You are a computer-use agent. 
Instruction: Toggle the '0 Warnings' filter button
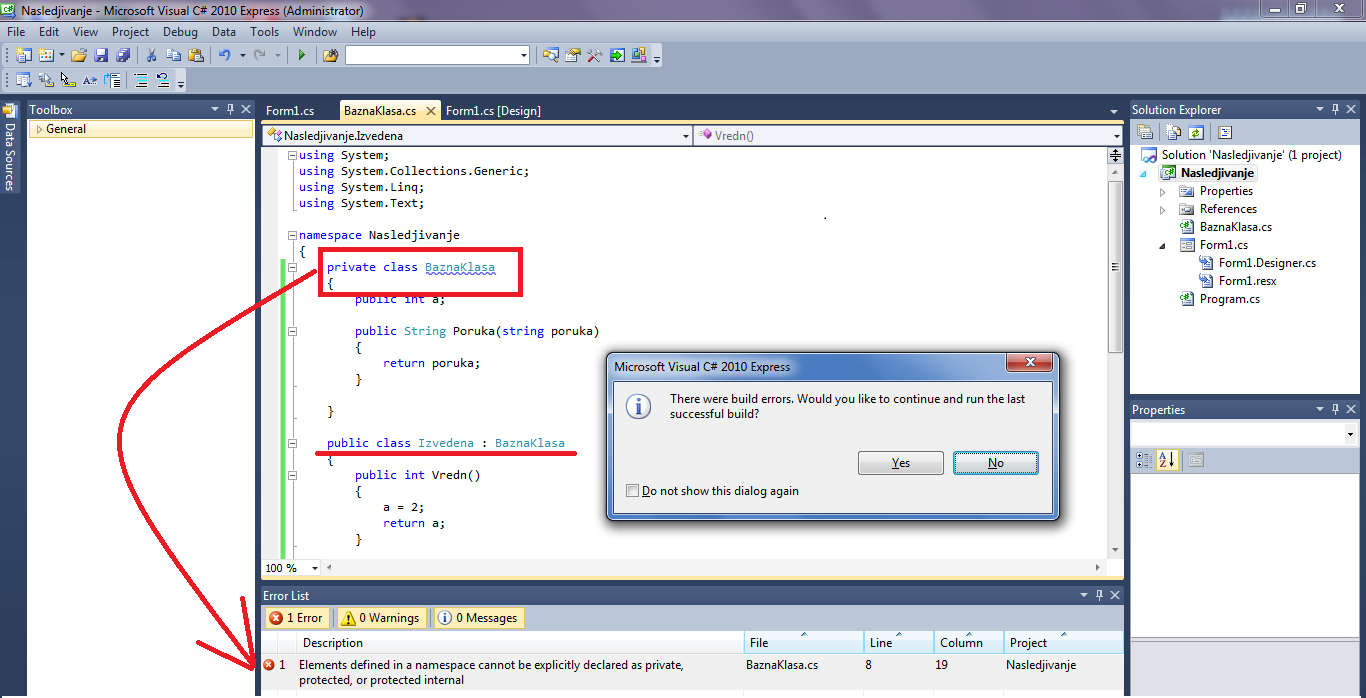[381, 618]
